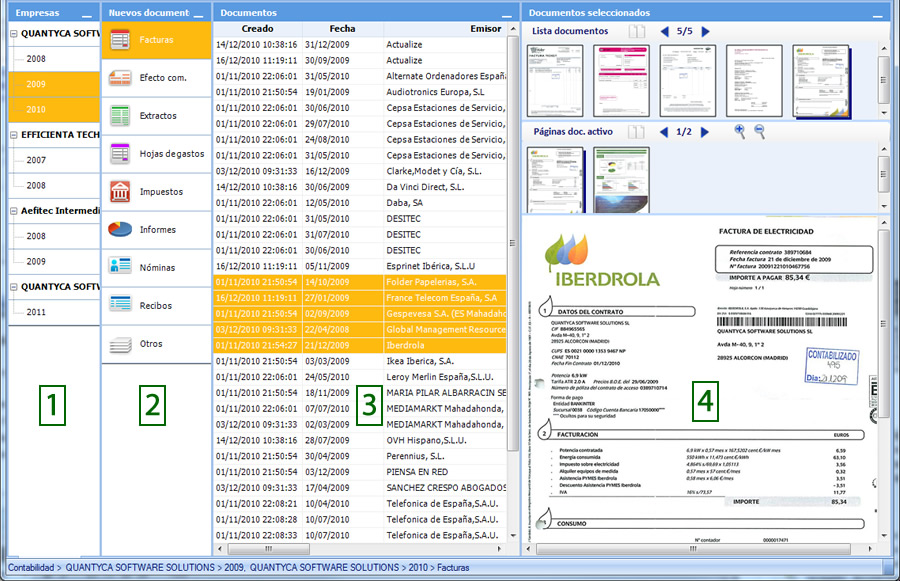
Task: Select the Audiotronics Europa, S.L row
Action: click(360, 92)
